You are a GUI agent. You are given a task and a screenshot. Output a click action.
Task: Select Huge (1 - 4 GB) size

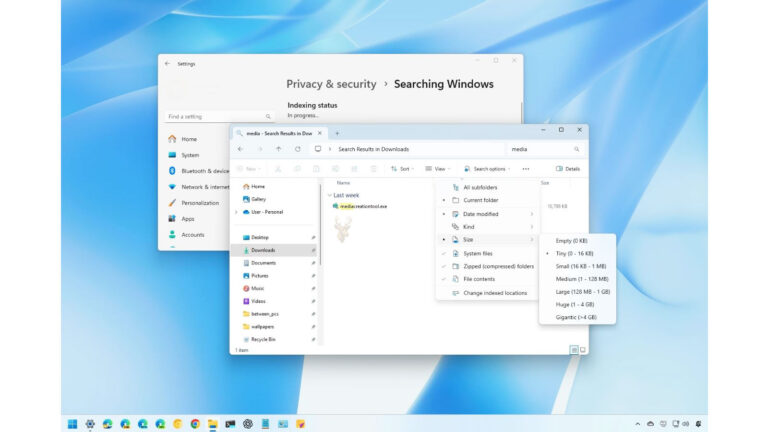[577, 304]
